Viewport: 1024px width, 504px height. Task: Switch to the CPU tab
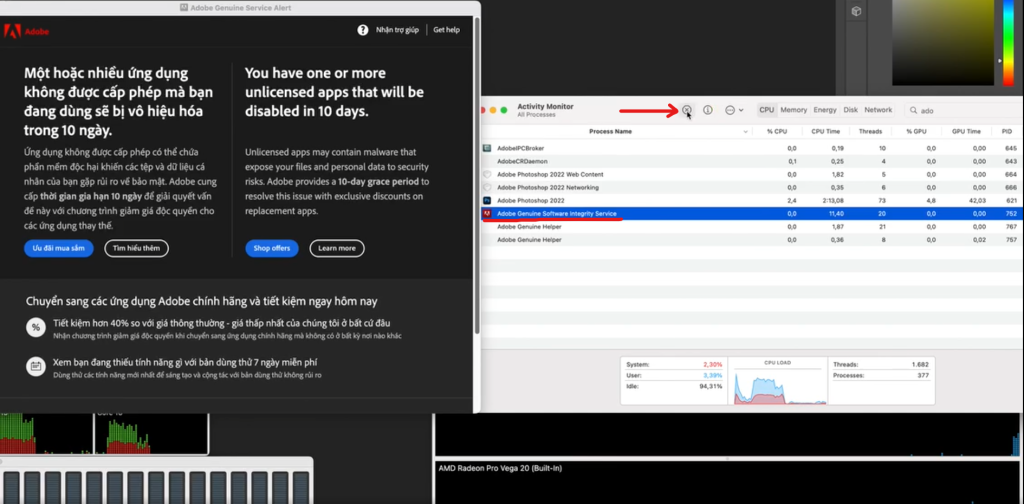767,110
